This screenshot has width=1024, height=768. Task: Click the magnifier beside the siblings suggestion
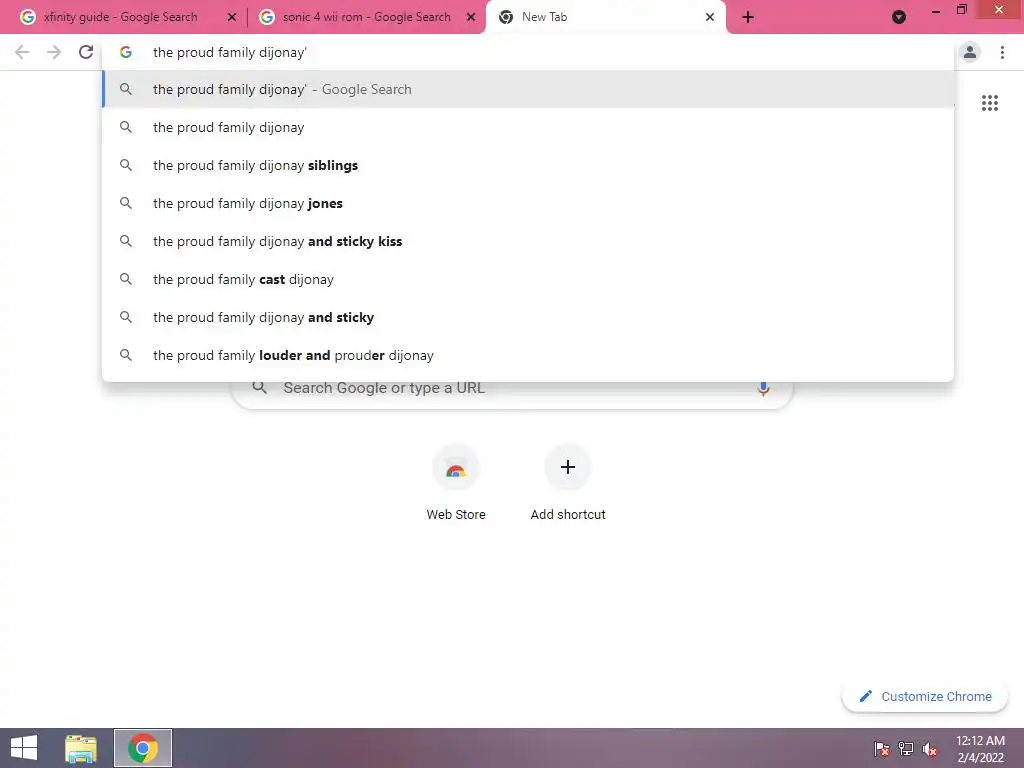pos(126,165)
